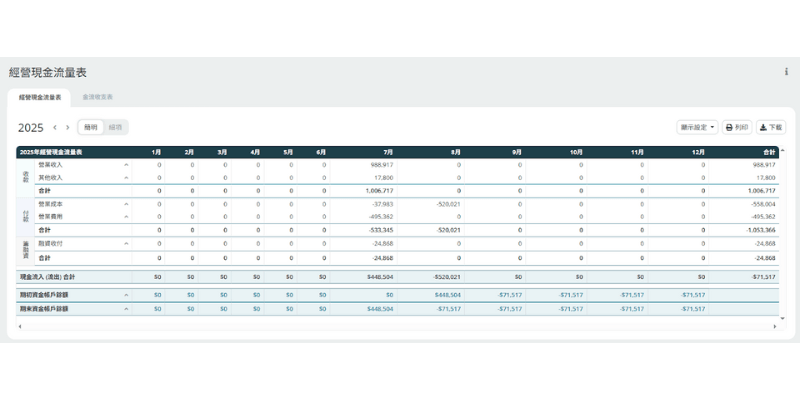Switch to the 金流收支表 tab
Image resolution: width=800 pixels, height=400 pixels.
pyautogui.click(x=97, y=98)
